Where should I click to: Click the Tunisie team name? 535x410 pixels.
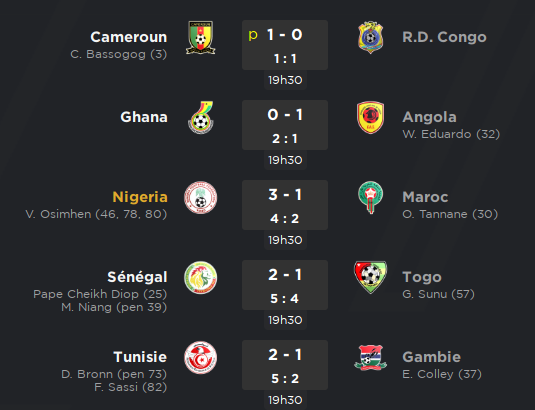pyautogui.click(x=140, y=357)
